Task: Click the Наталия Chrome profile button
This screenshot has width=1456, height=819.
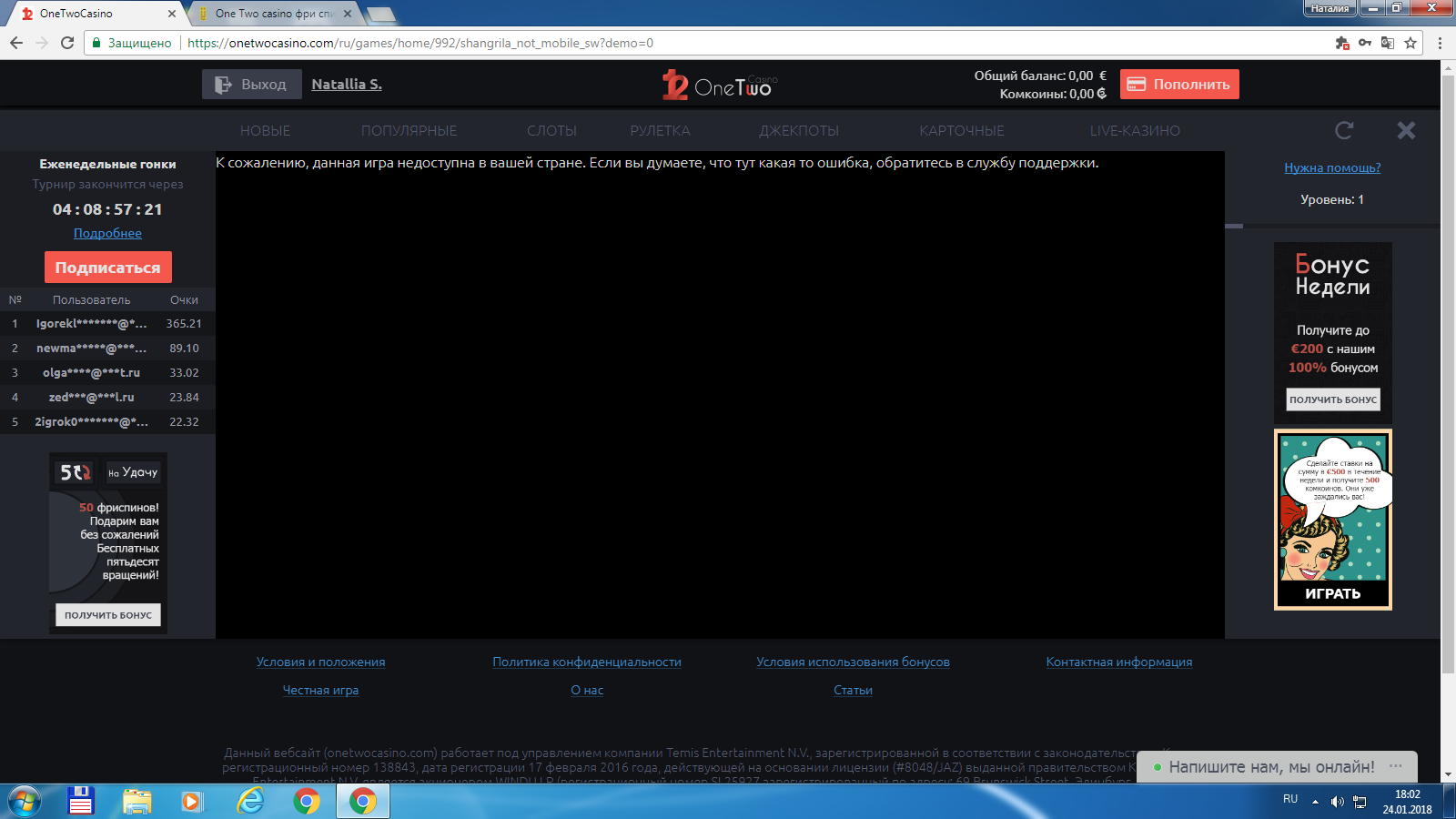Action: pos(1330,8)
